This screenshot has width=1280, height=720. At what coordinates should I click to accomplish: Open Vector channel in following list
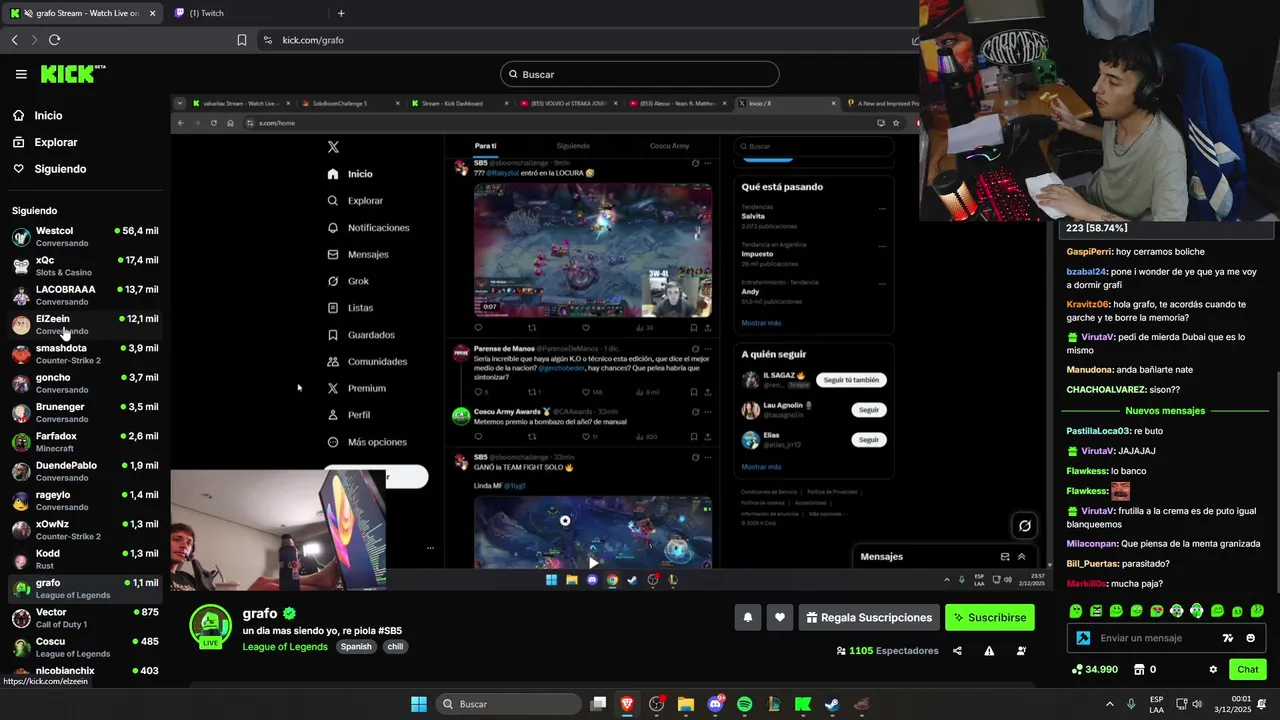coord(85,618)
